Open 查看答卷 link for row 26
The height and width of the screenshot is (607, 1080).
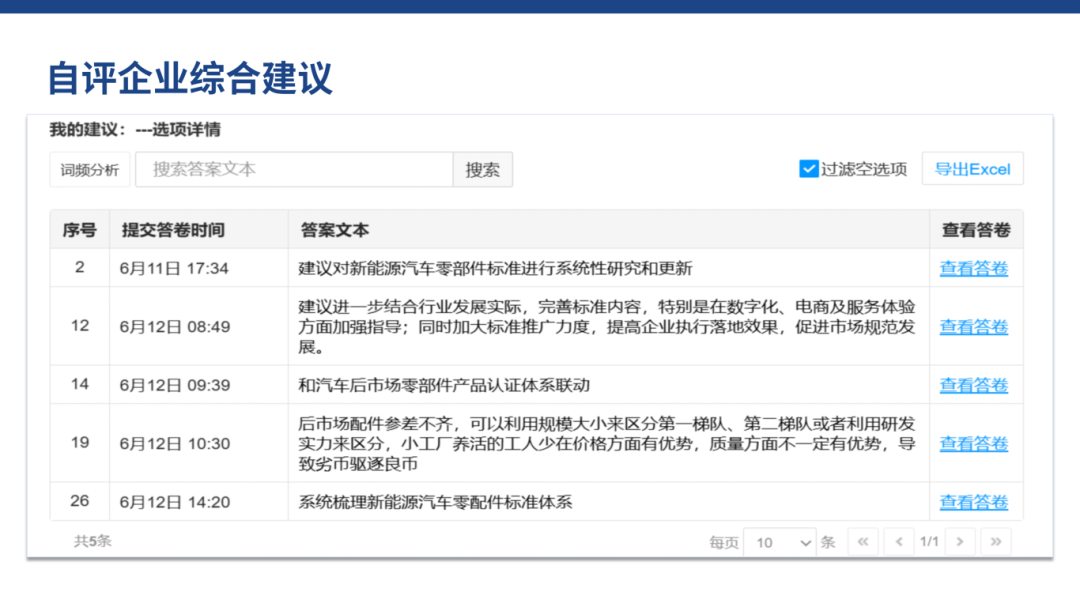[974, 502]
